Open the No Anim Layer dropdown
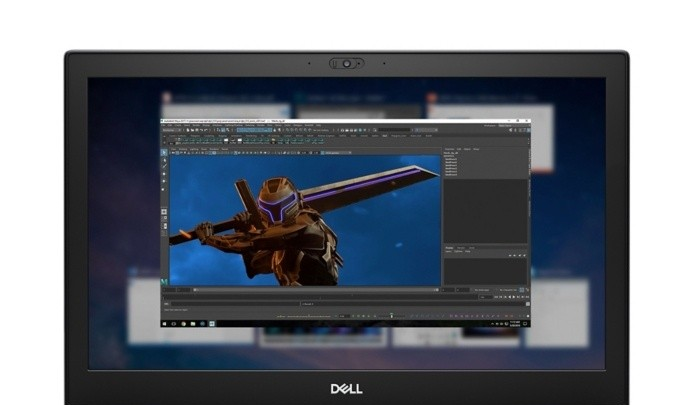The height and width of the screenshot is (405, 690). pyautogui.click(x=484, y=290)
